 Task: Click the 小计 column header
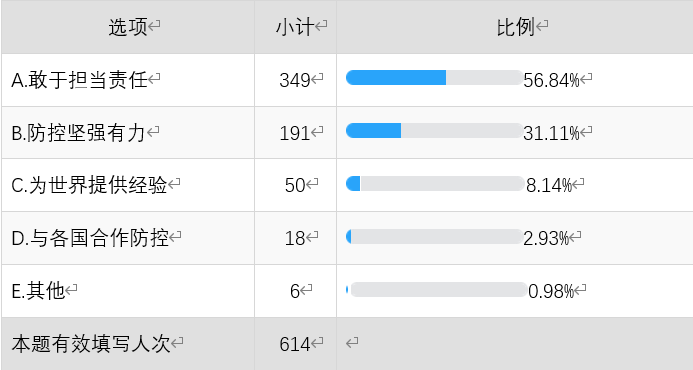295,27
